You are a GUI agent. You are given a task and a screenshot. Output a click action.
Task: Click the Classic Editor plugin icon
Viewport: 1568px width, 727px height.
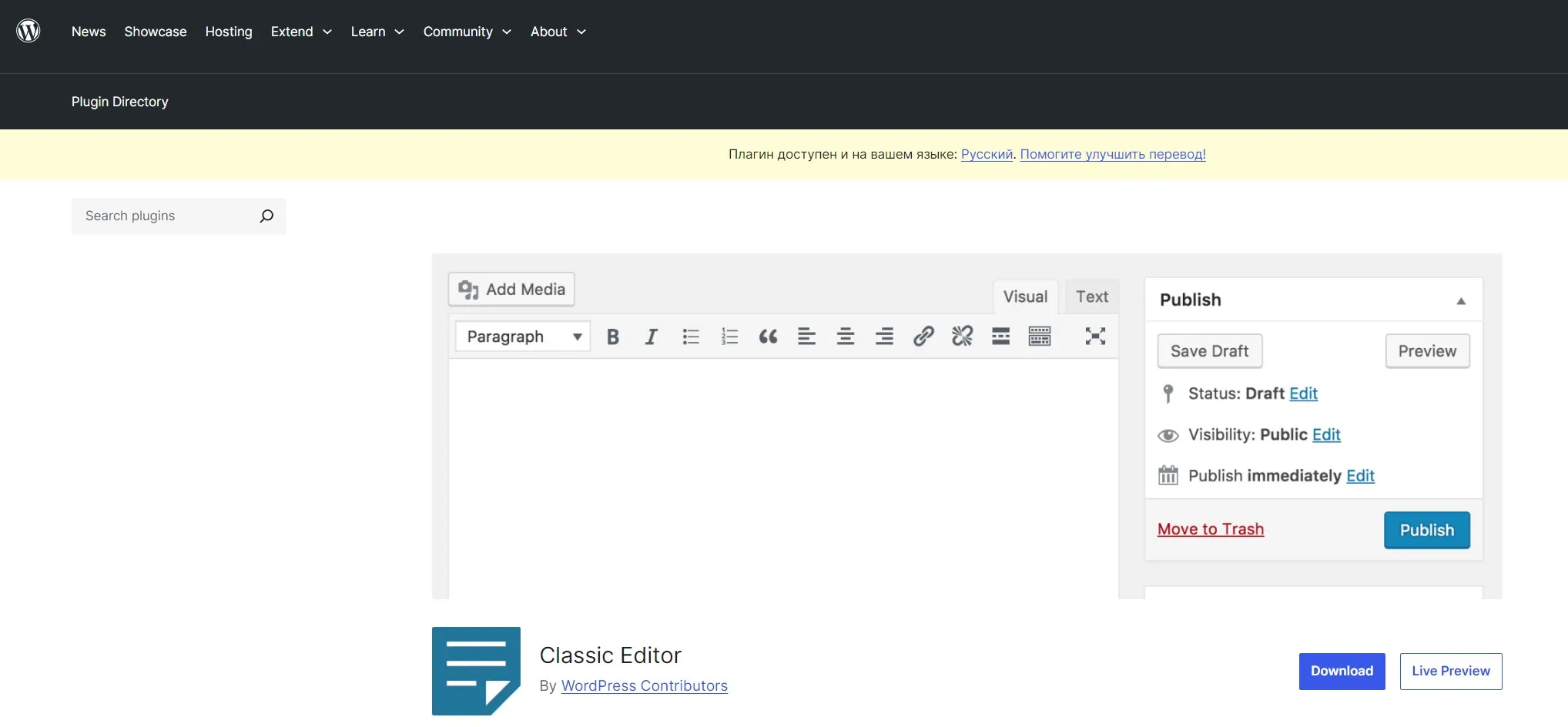point(476,671)
